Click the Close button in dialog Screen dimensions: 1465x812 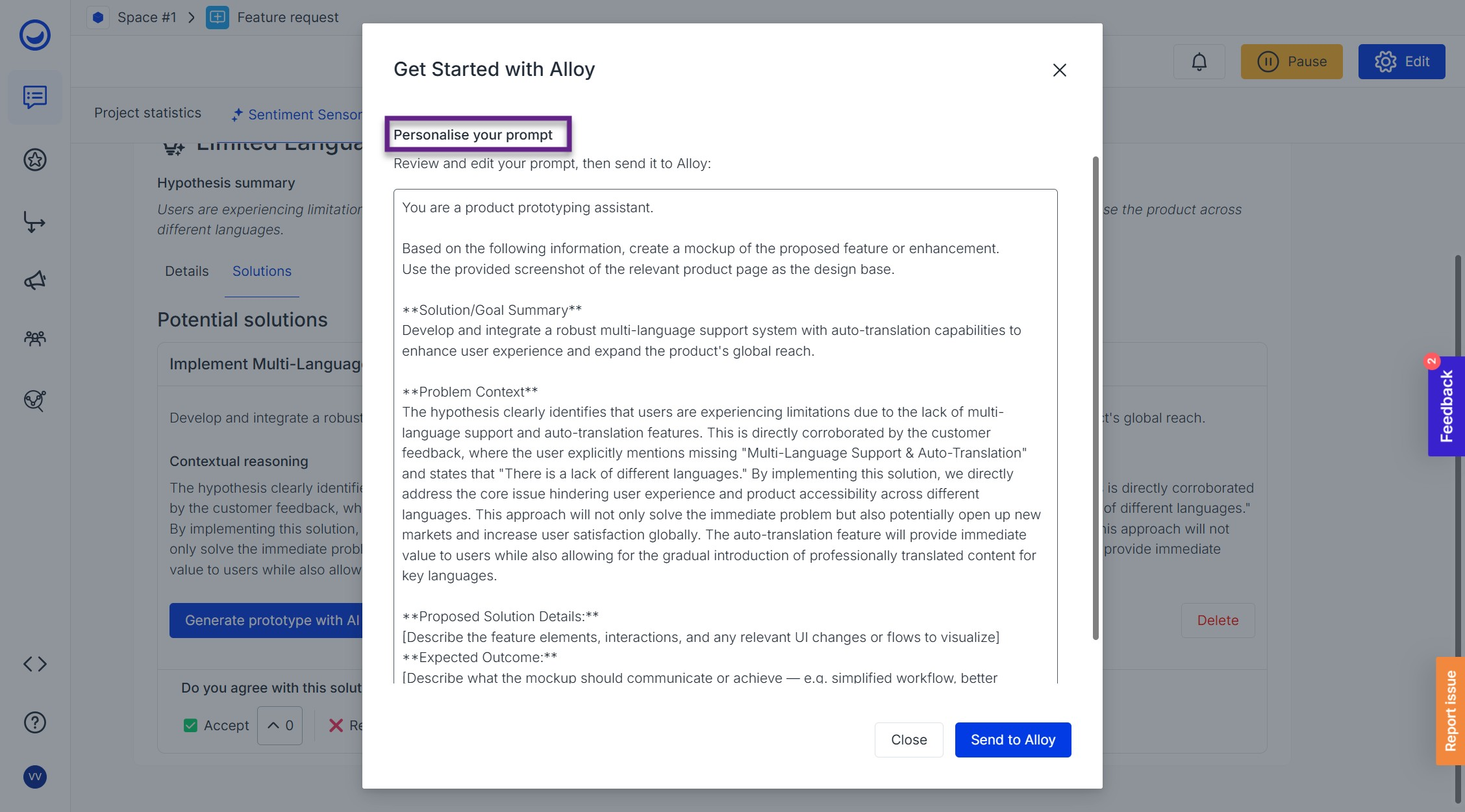(908, 740)
